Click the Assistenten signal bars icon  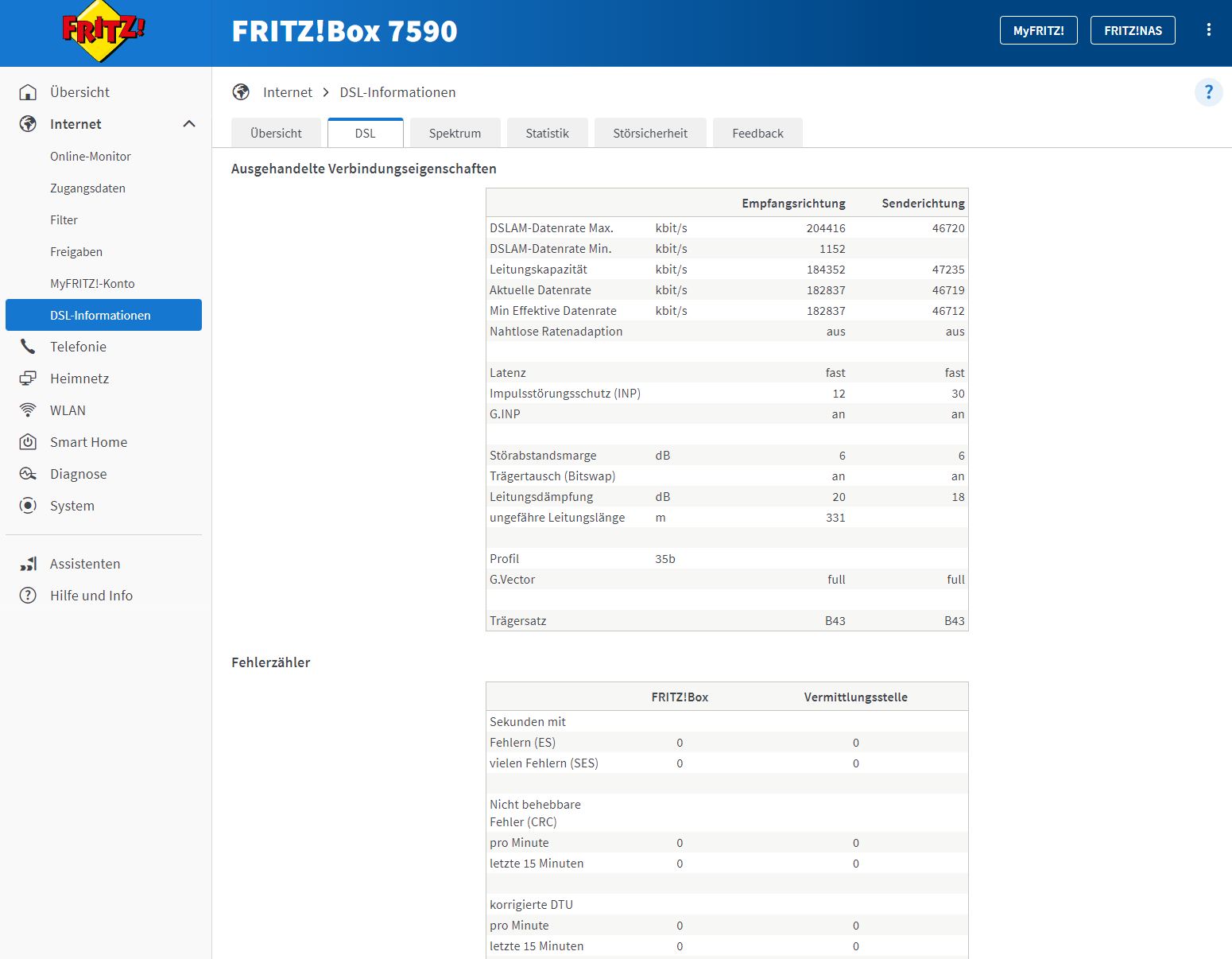[x=28, y=564]
